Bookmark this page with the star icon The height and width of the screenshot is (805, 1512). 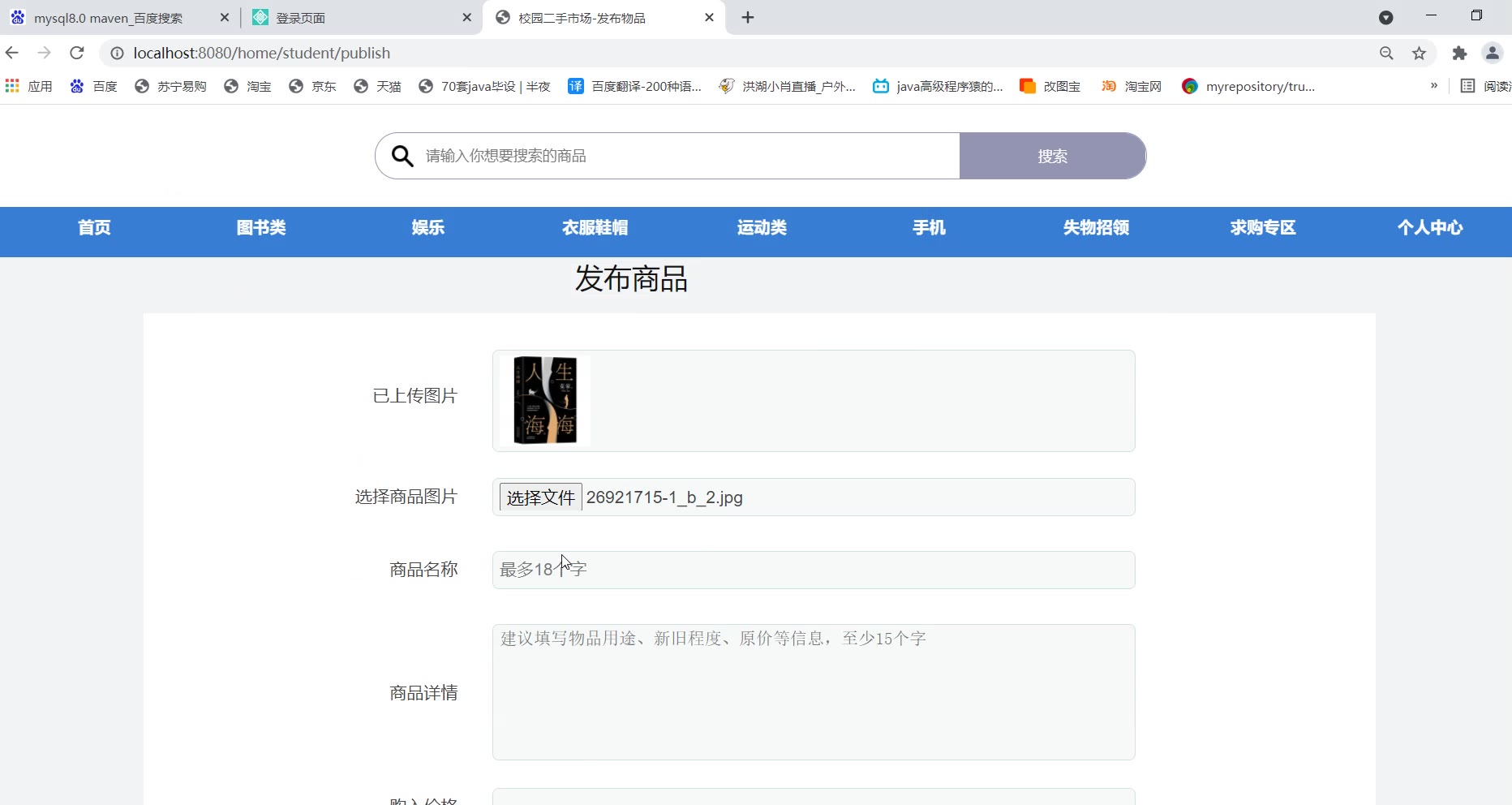pyautogui.click(x=1419, y=53)
